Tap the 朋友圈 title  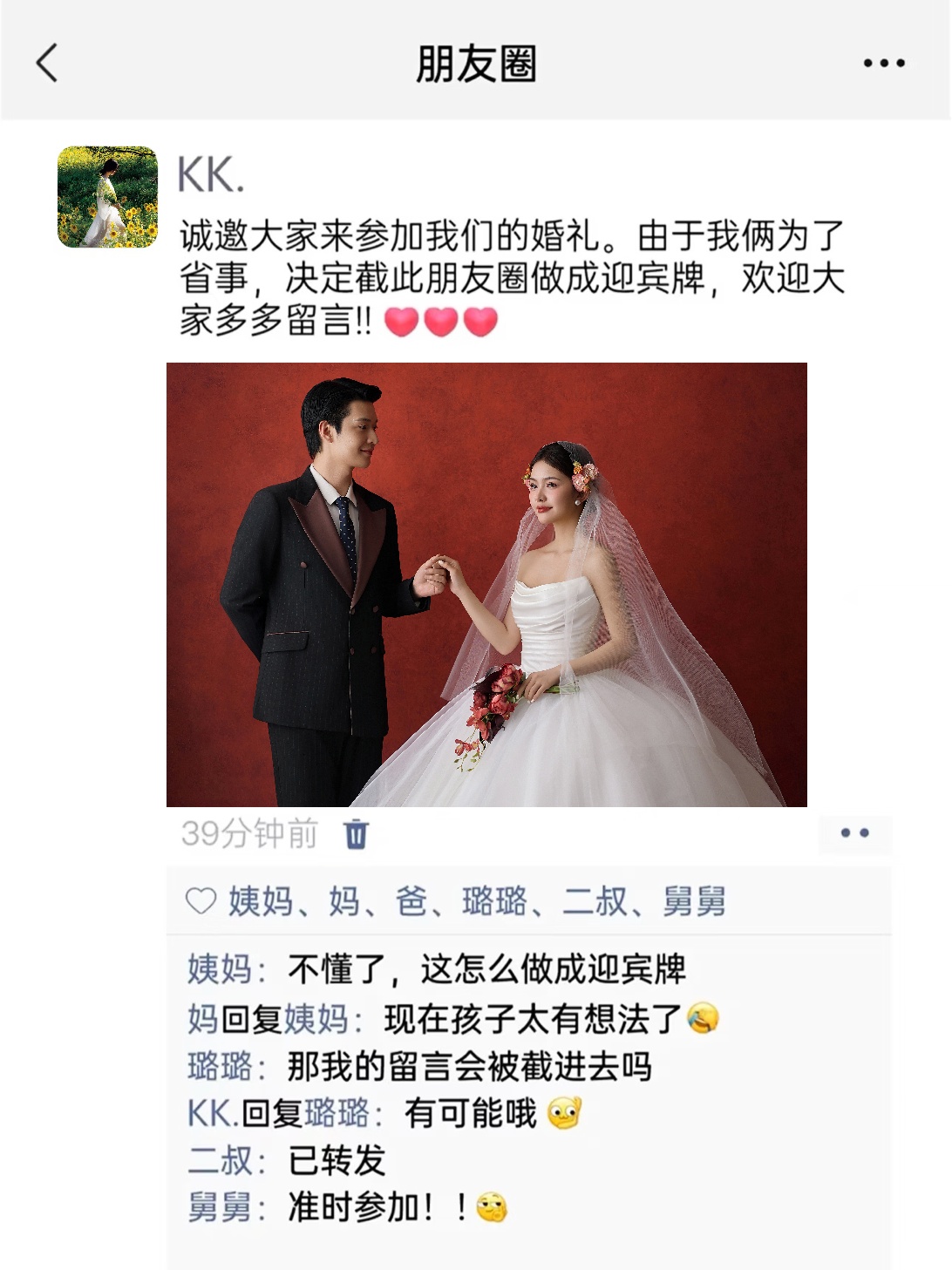click(x=476, y=64)
